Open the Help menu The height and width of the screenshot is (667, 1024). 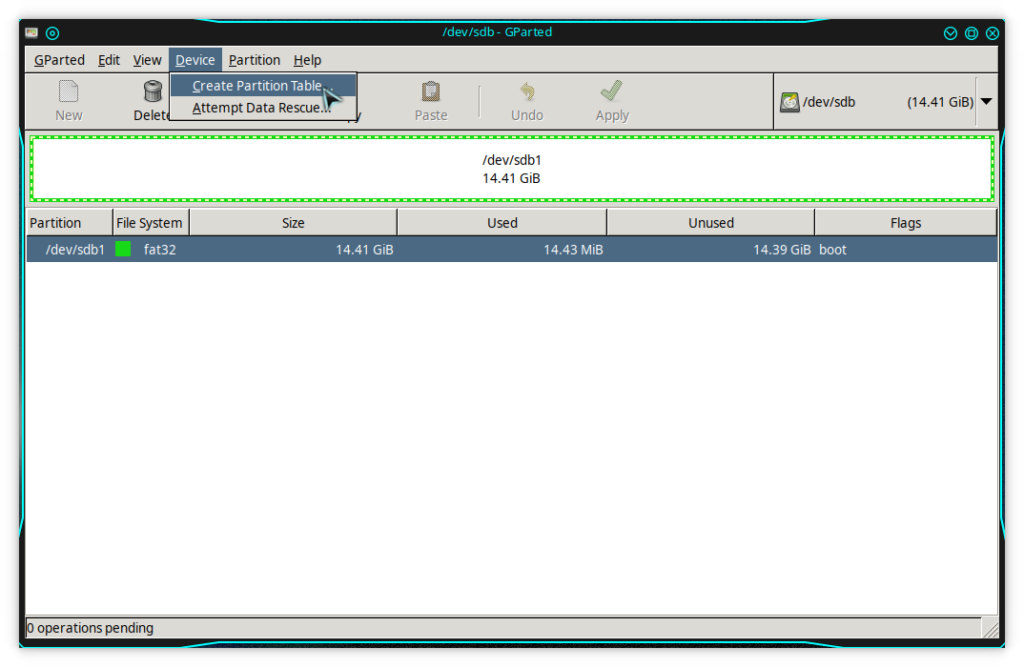tap(307, 60)
